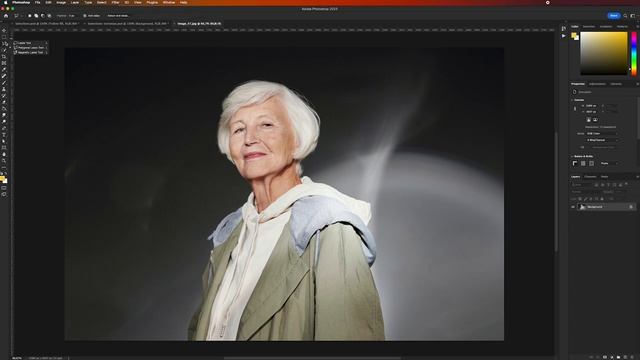Click the blue Share button
Image resolution: width=640 pixels, height=360 pixels.
tap(613, 16)
